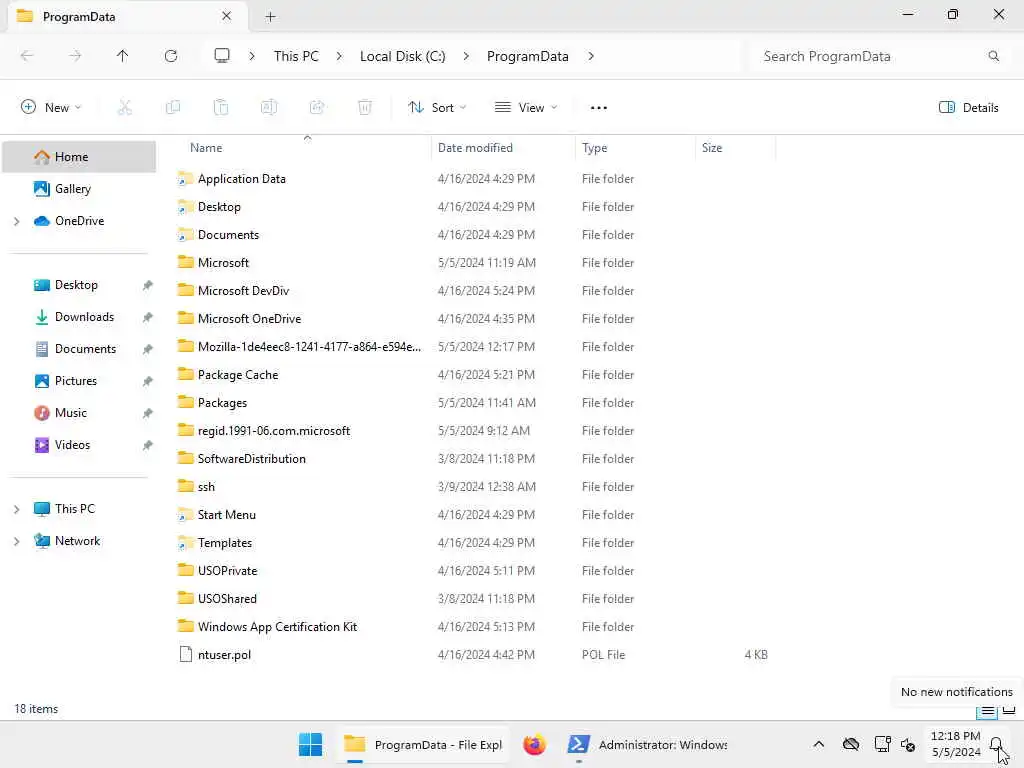
Task: Switch to large thumbnails view icon
Action: point(1009,710)
